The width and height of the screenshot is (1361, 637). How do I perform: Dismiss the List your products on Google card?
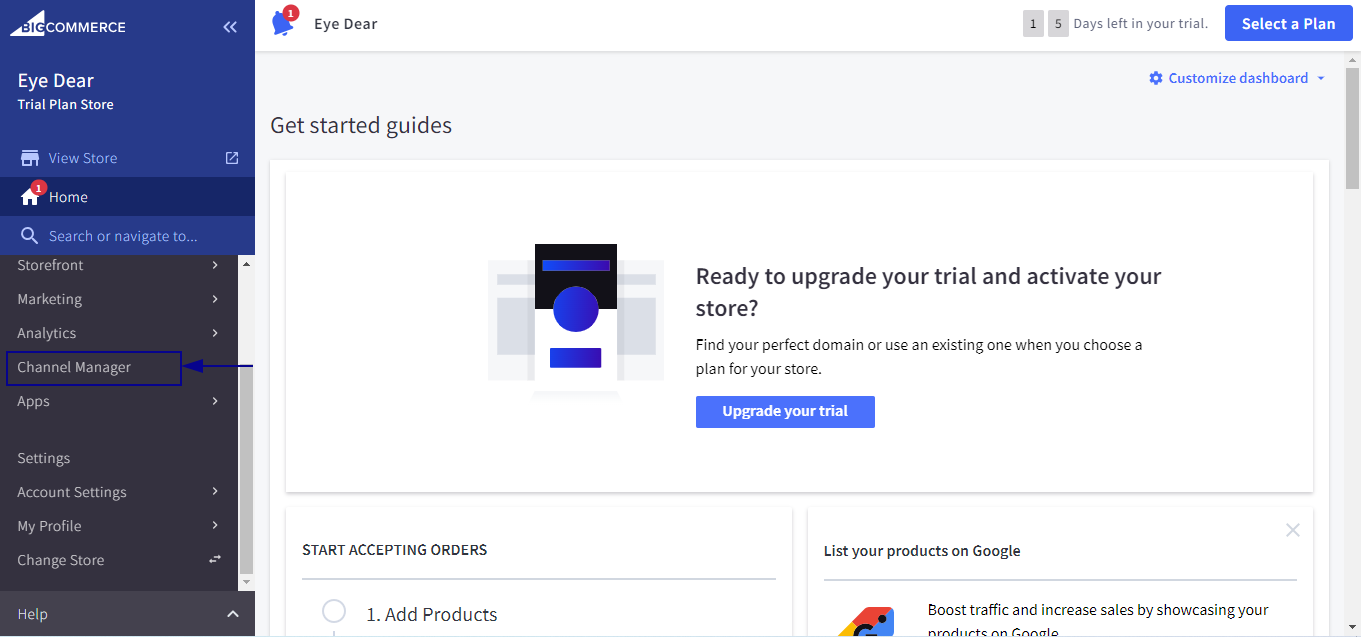(1293, 530)
